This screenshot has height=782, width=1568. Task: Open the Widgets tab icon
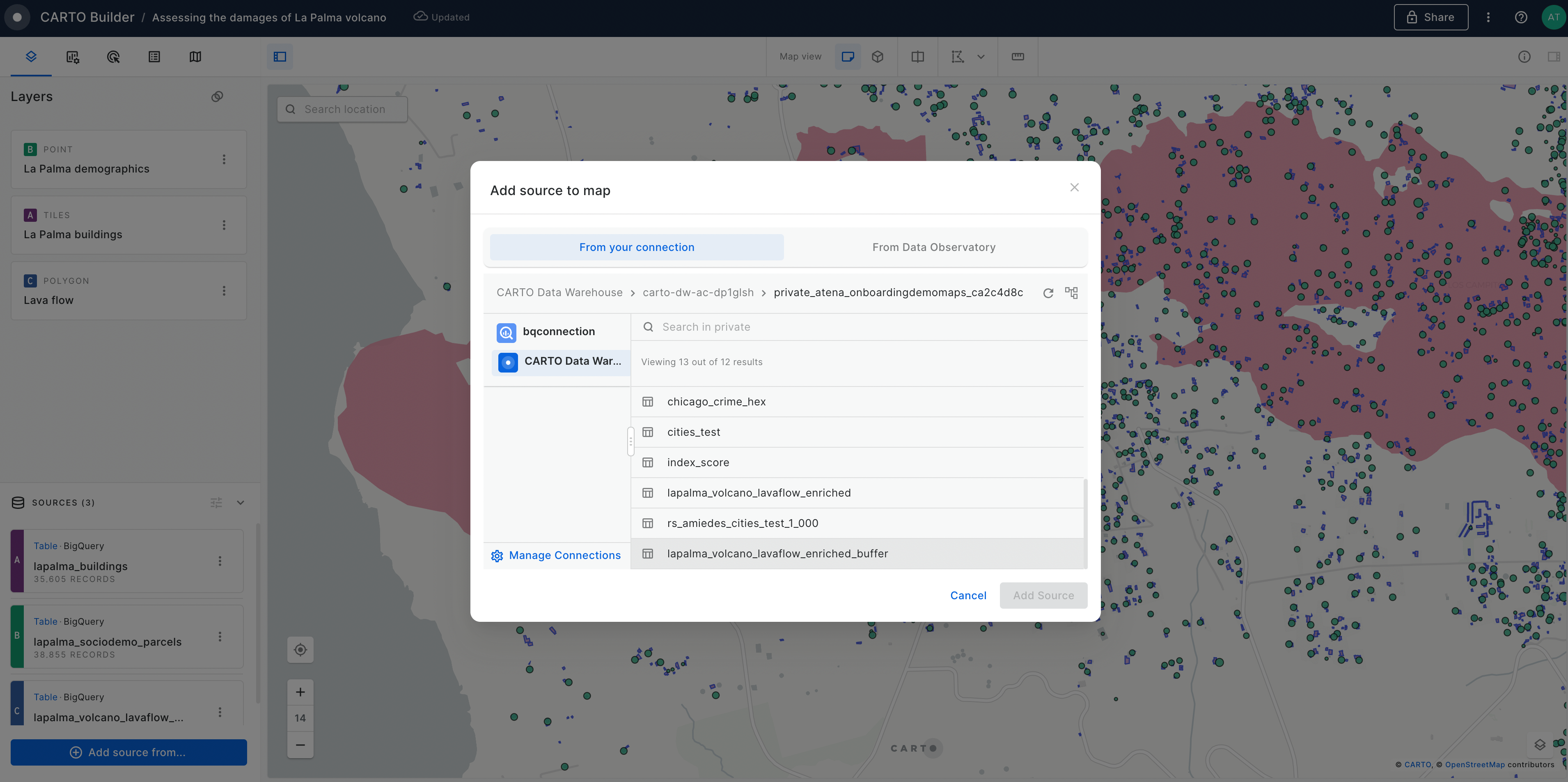click(x=72, y=57)
